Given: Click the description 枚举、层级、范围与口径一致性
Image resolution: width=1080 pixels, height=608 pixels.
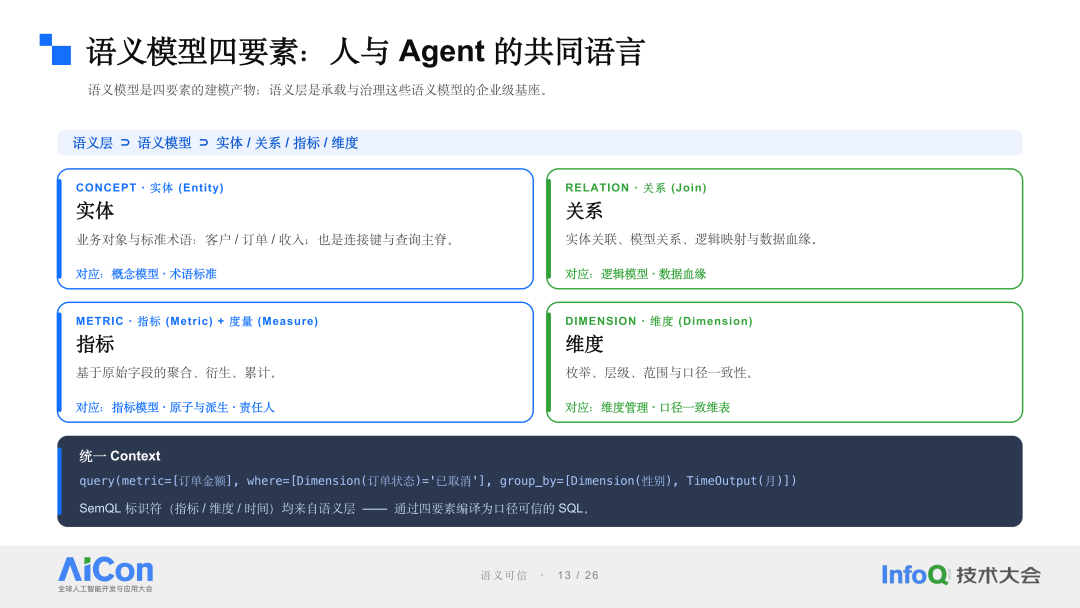Looking at the screenshot, I should point(662,373).
